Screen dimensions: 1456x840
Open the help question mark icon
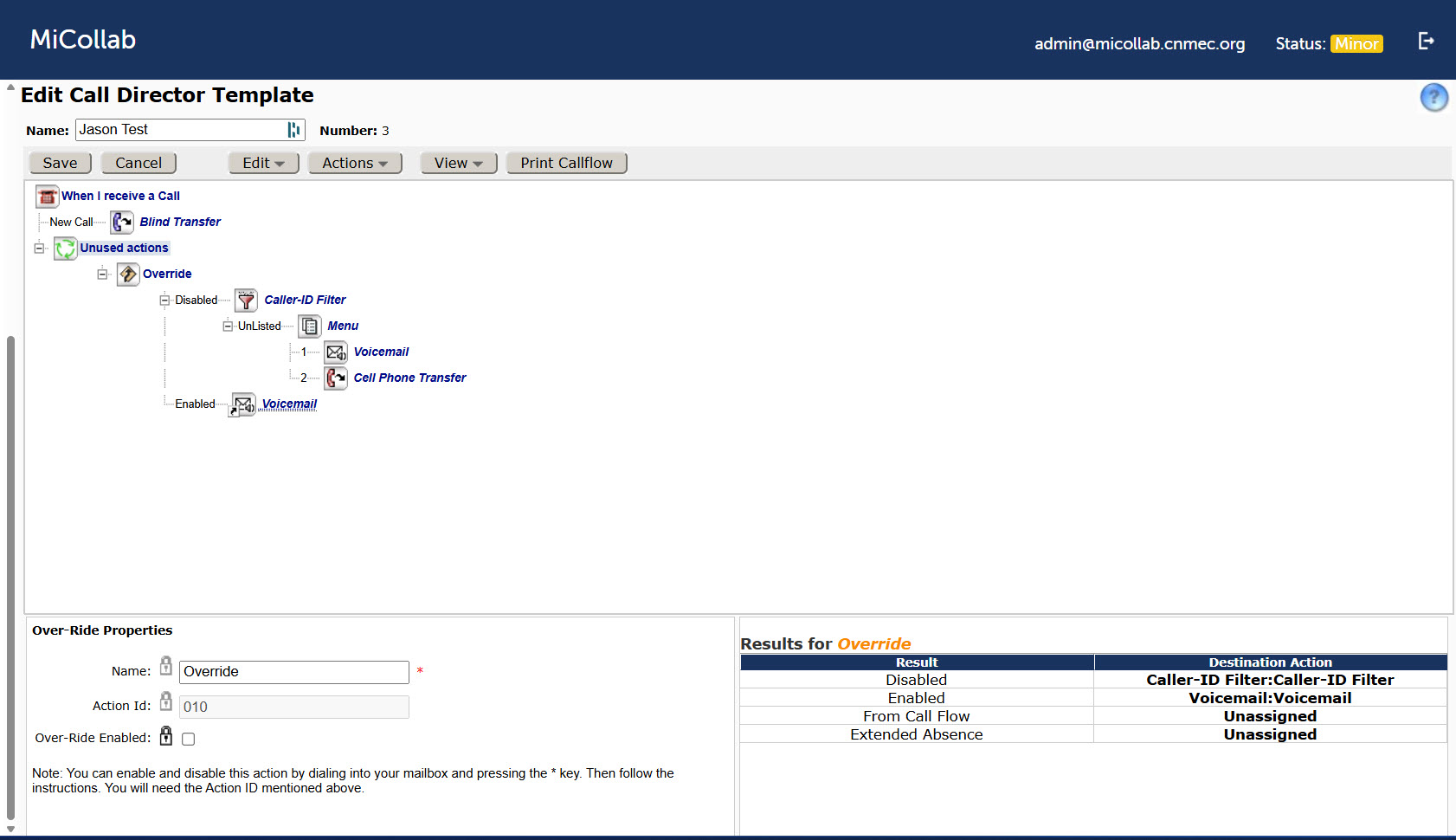point(1433,98)
